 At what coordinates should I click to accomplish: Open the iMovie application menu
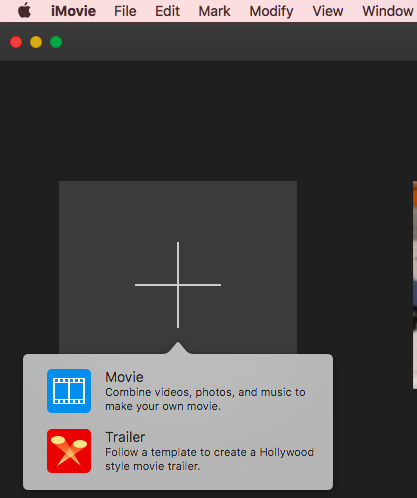click(x=73, y=11)
